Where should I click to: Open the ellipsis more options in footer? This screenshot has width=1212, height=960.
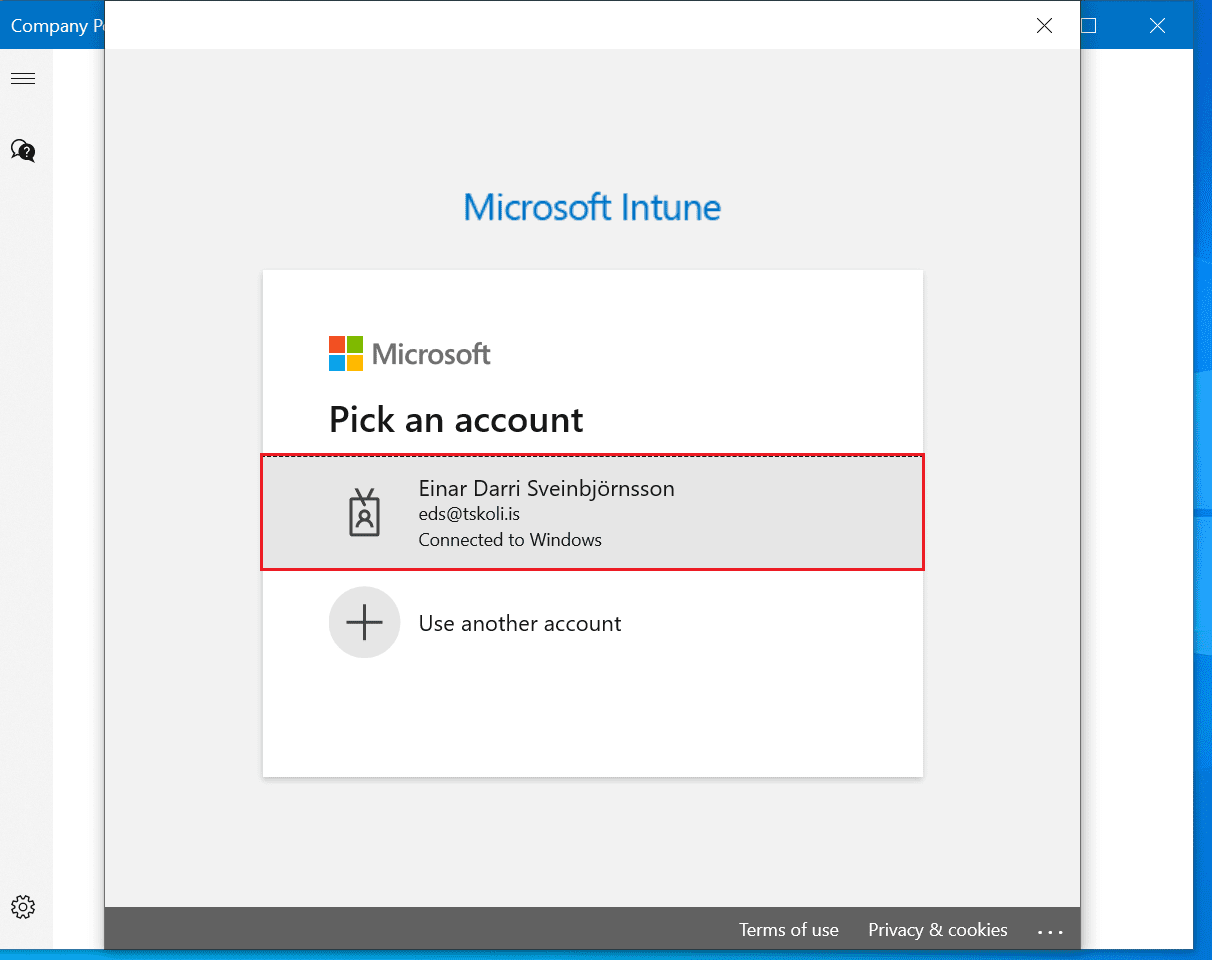click(1050, 931)
